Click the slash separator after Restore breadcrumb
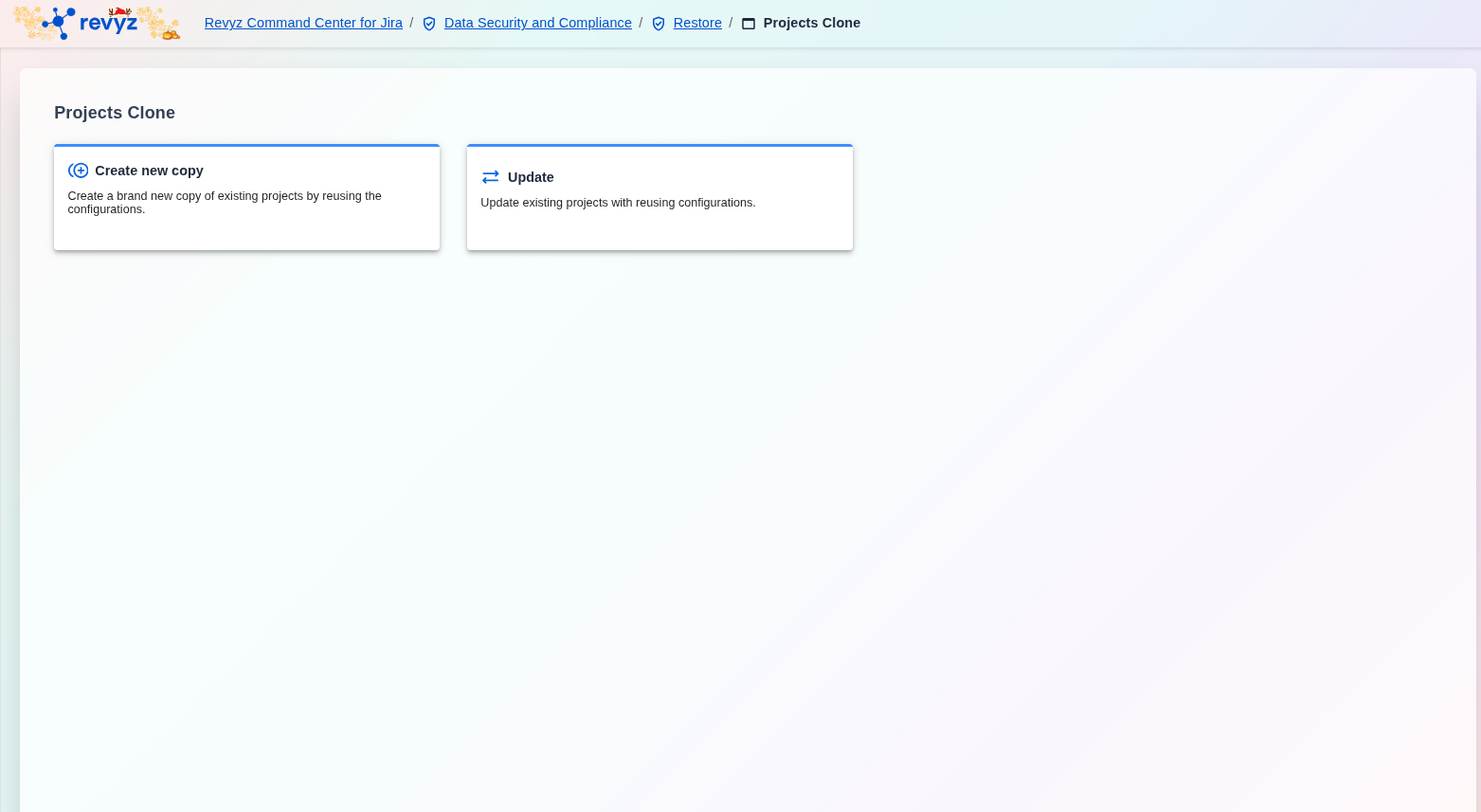Viewport: 1481px width, 812px height. tap(731, 23)
